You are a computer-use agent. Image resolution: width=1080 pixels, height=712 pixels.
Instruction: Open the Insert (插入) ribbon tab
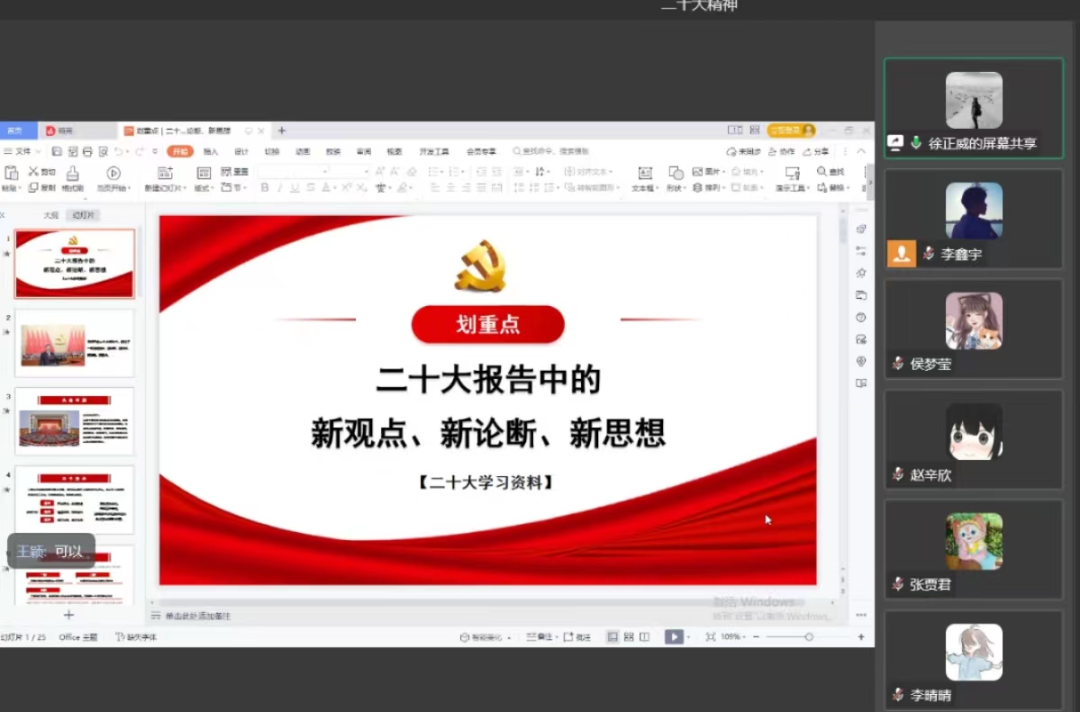coord(211,151)
